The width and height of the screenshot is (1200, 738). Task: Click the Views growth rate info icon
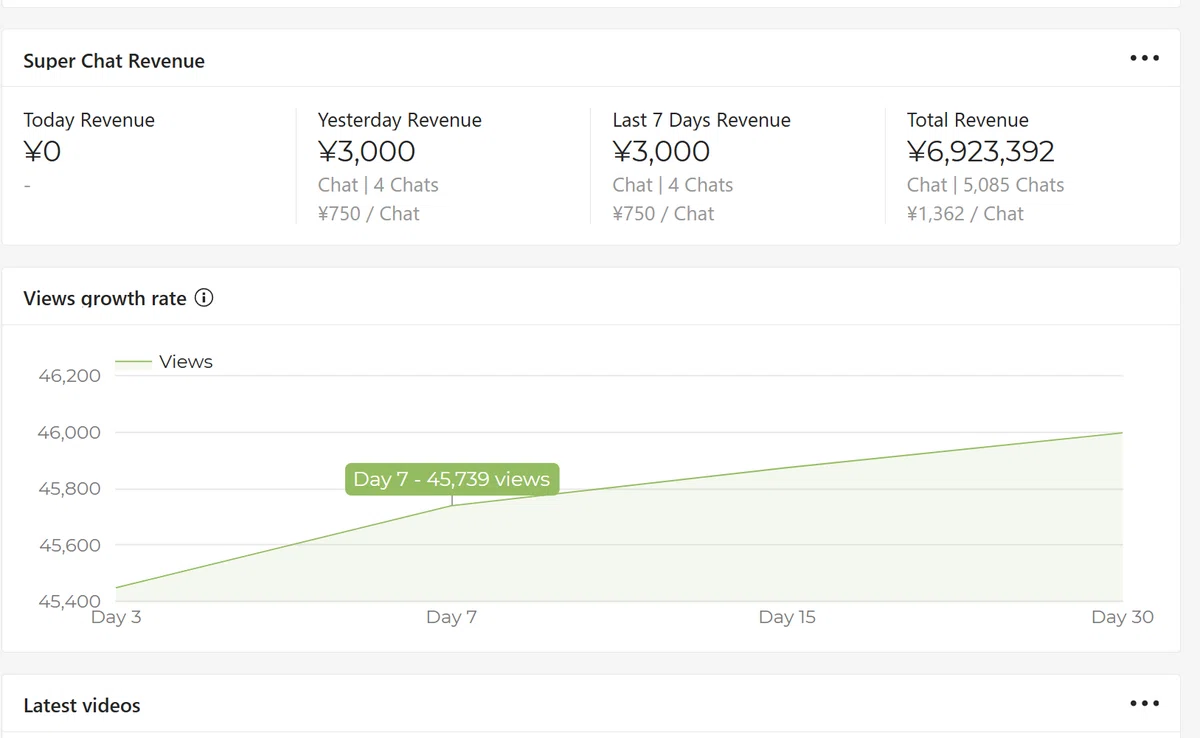tap(204, 297)
